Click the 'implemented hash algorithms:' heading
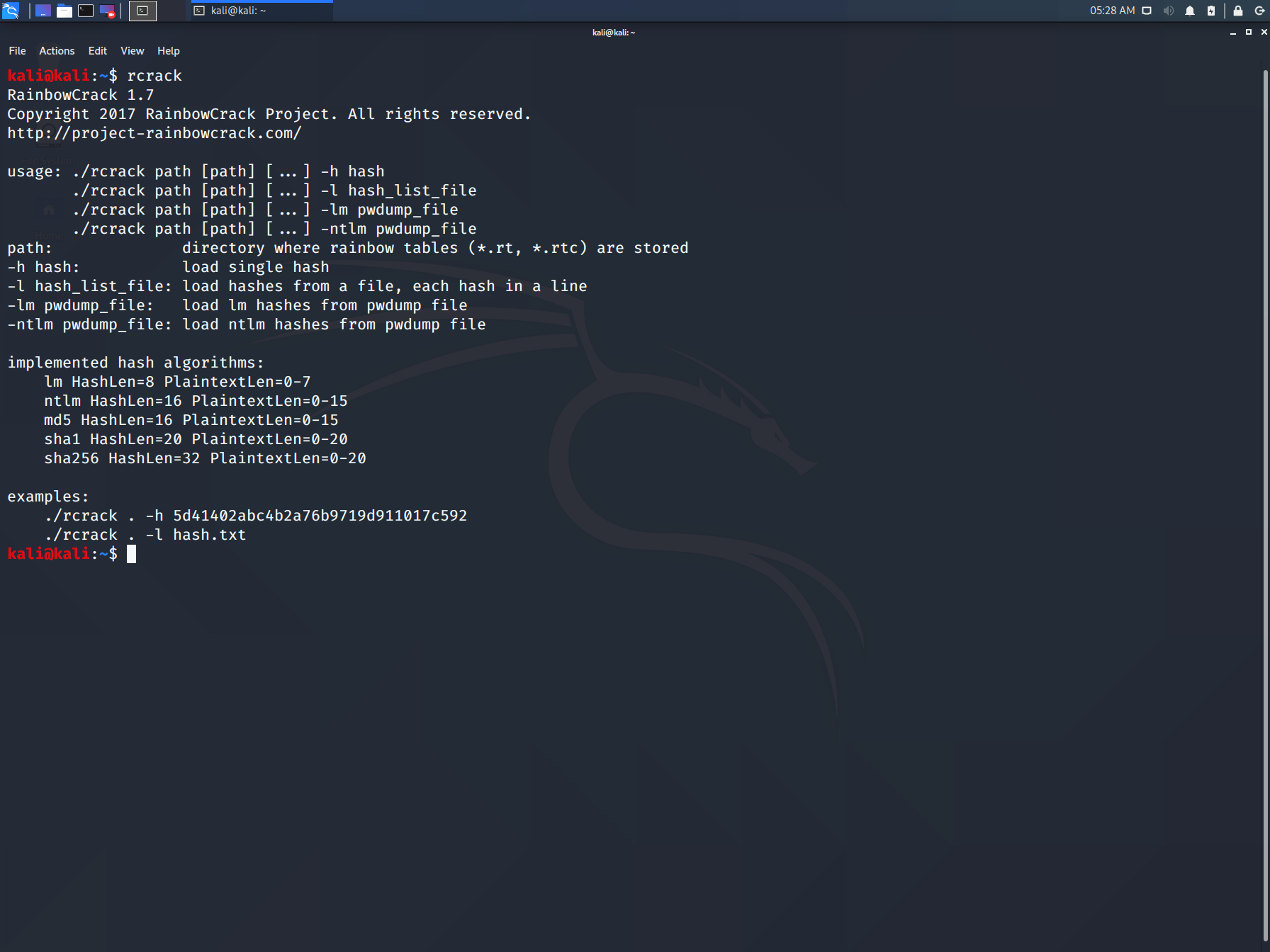 tap(135, 363)
